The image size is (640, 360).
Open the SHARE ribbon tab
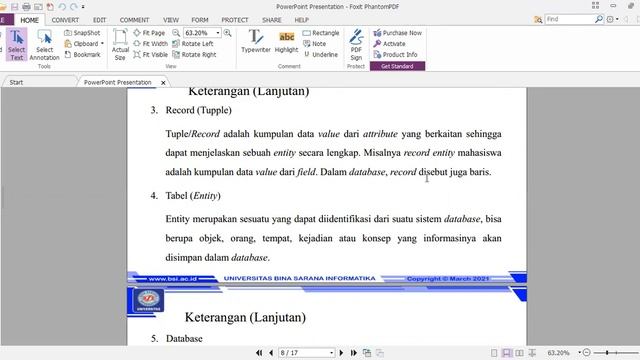[271, 20]
